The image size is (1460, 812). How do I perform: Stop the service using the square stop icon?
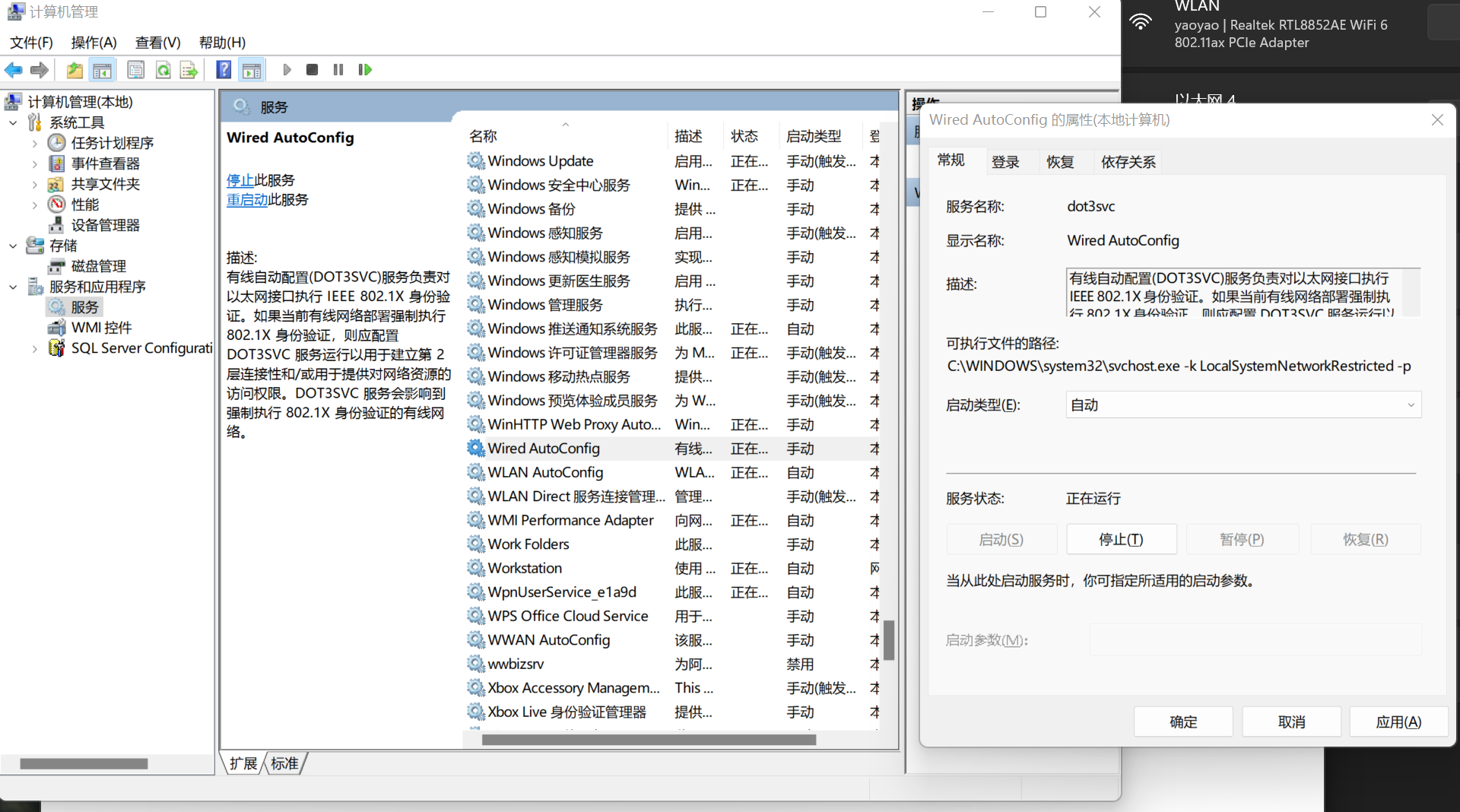pyautogui.click(x=312, y=69)
